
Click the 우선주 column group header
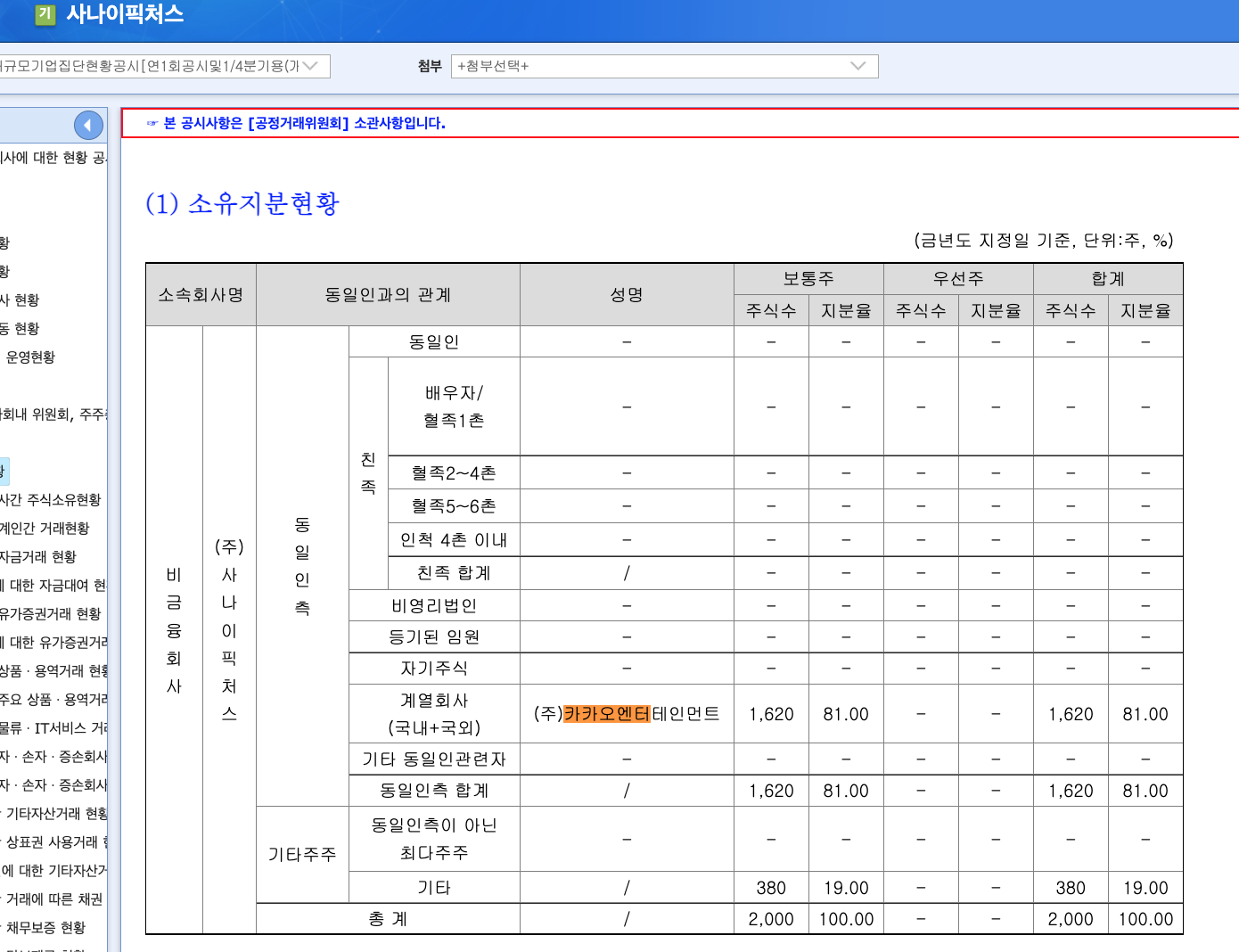click(x=959, y=279)
